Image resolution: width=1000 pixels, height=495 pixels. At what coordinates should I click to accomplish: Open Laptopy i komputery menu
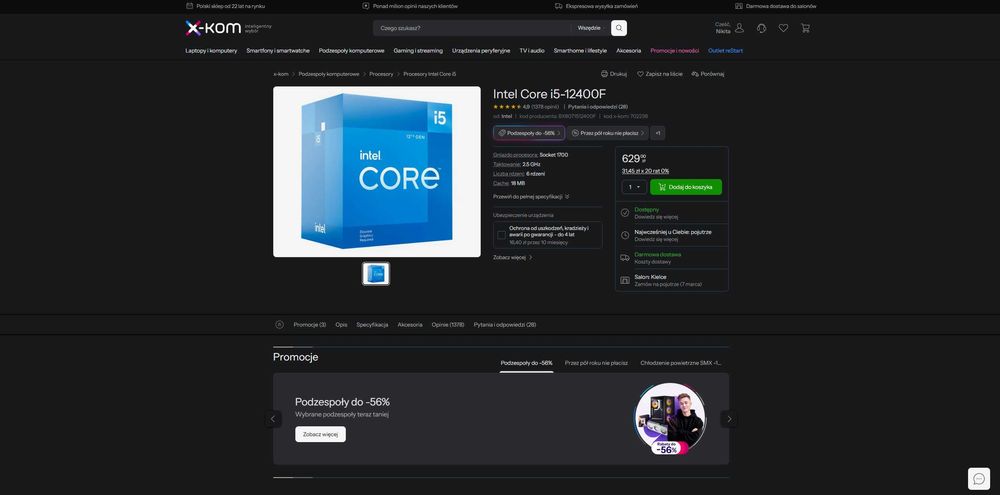tap(211, 50)
